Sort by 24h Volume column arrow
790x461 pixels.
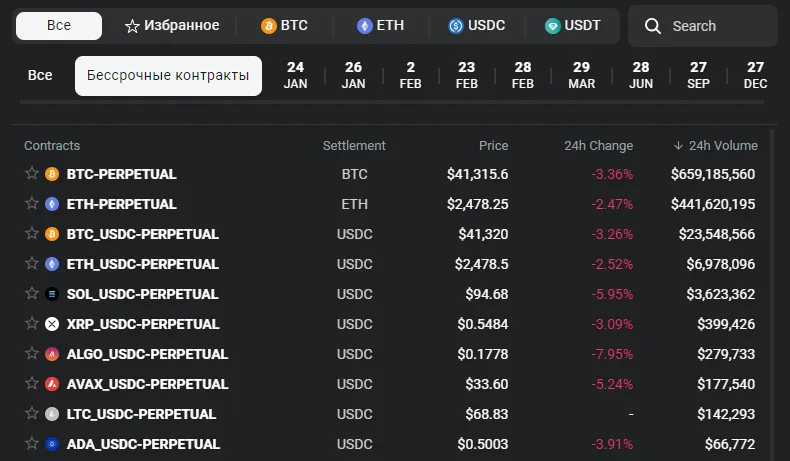click(x=678, y=146)
